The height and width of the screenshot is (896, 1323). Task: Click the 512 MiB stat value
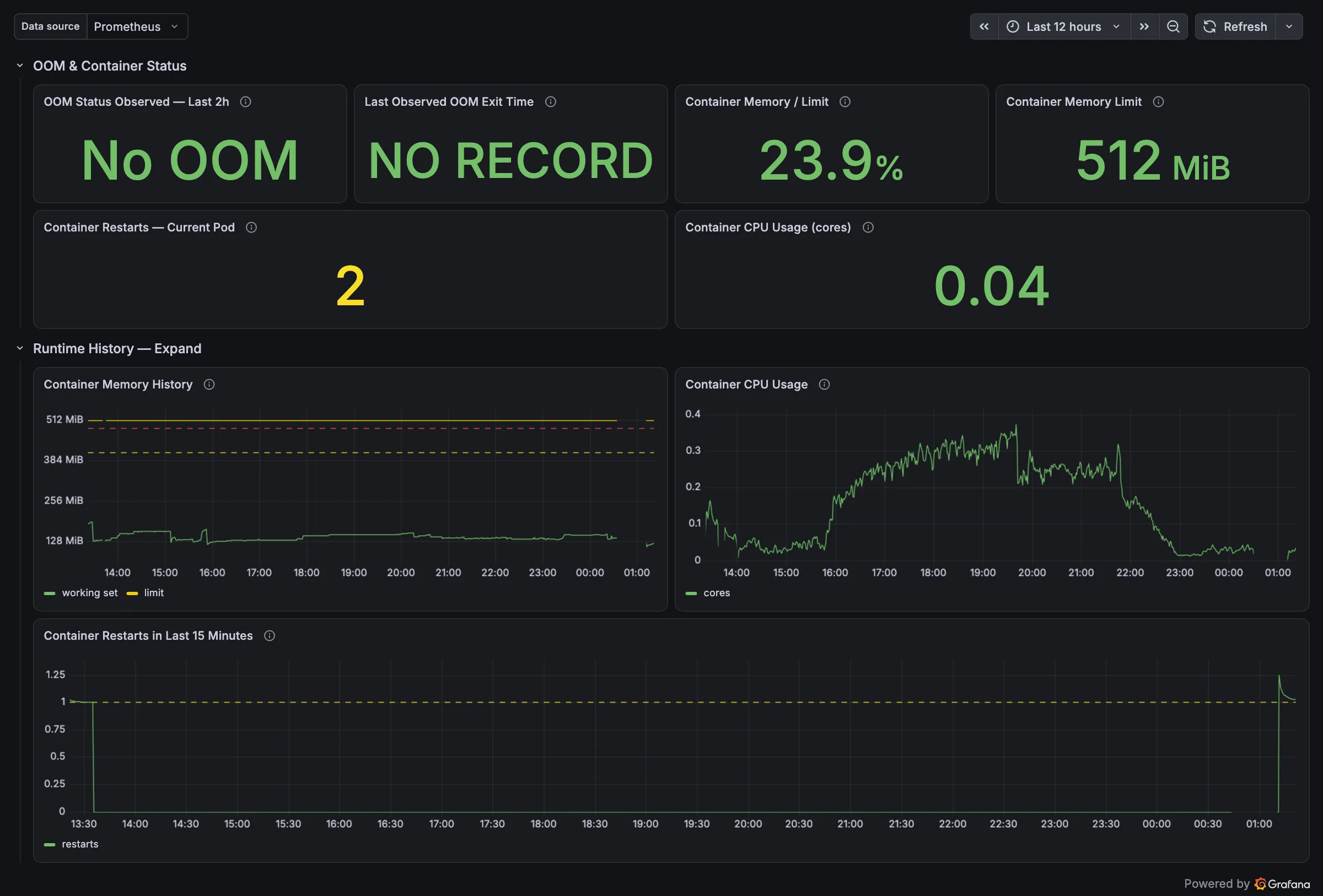(1153, 160)
